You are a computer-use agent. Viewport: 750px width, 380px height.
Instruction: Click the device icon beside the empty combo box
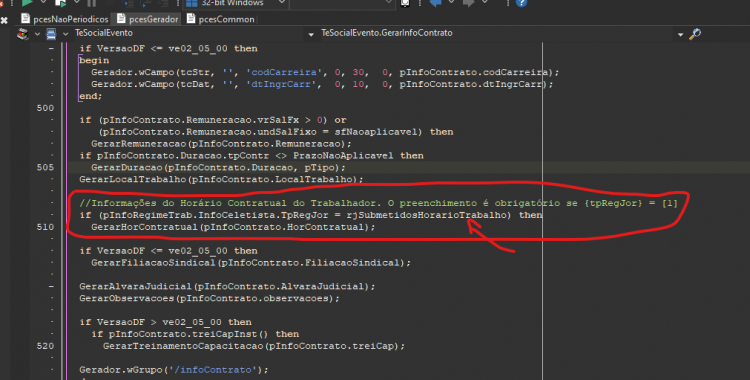pos(405,3)
